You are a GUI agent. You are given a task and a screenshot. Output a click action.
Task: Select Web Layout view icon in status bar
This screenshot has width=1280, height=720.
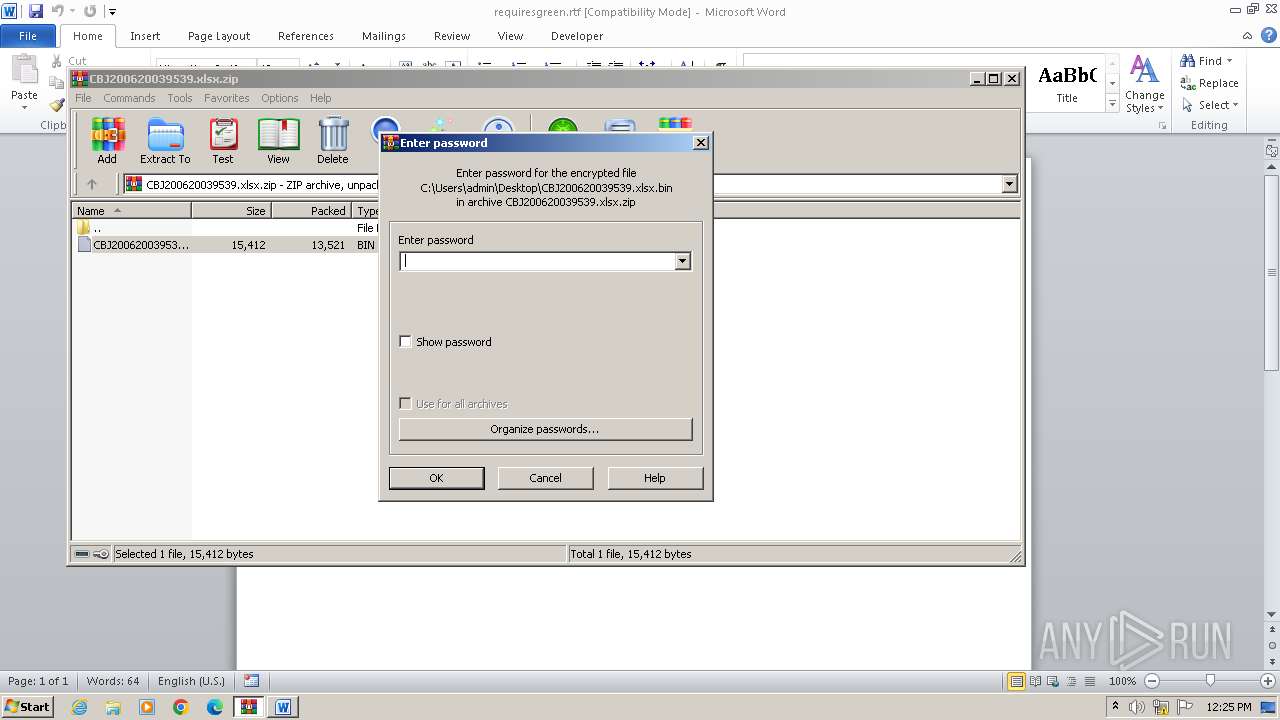[1052, 681]
